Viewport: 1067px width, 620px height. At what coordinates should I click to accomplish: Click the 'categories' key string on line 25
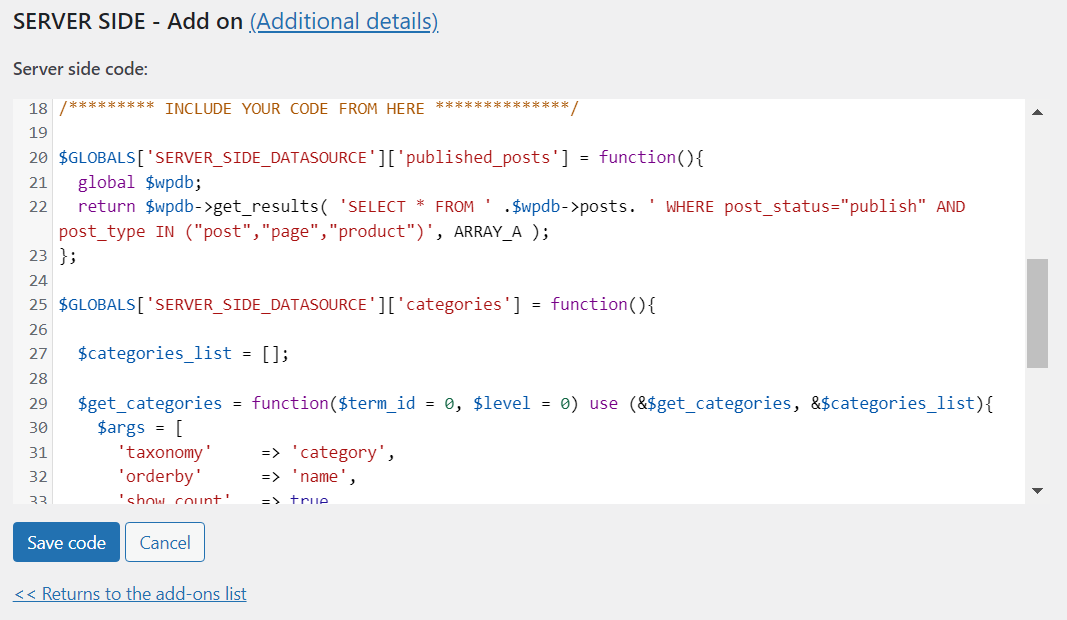[x=454, y=304]
